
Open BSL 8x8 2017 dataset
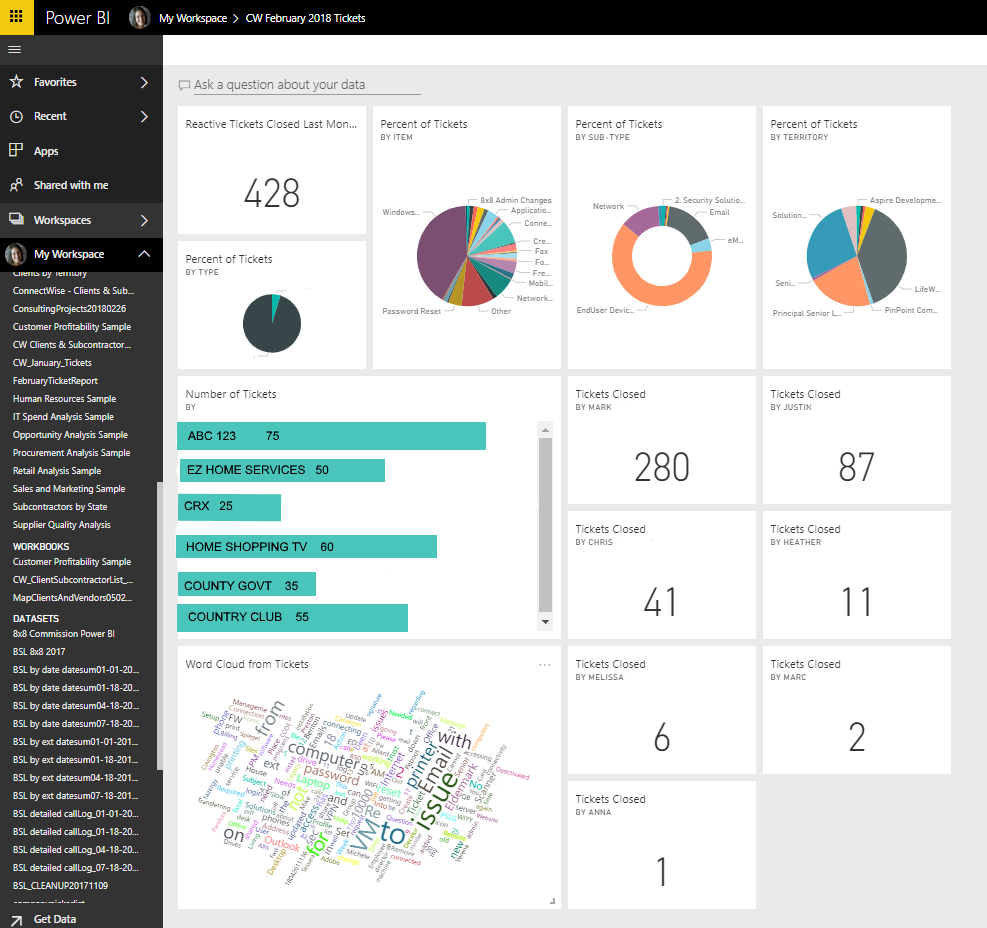click(39, 652)
